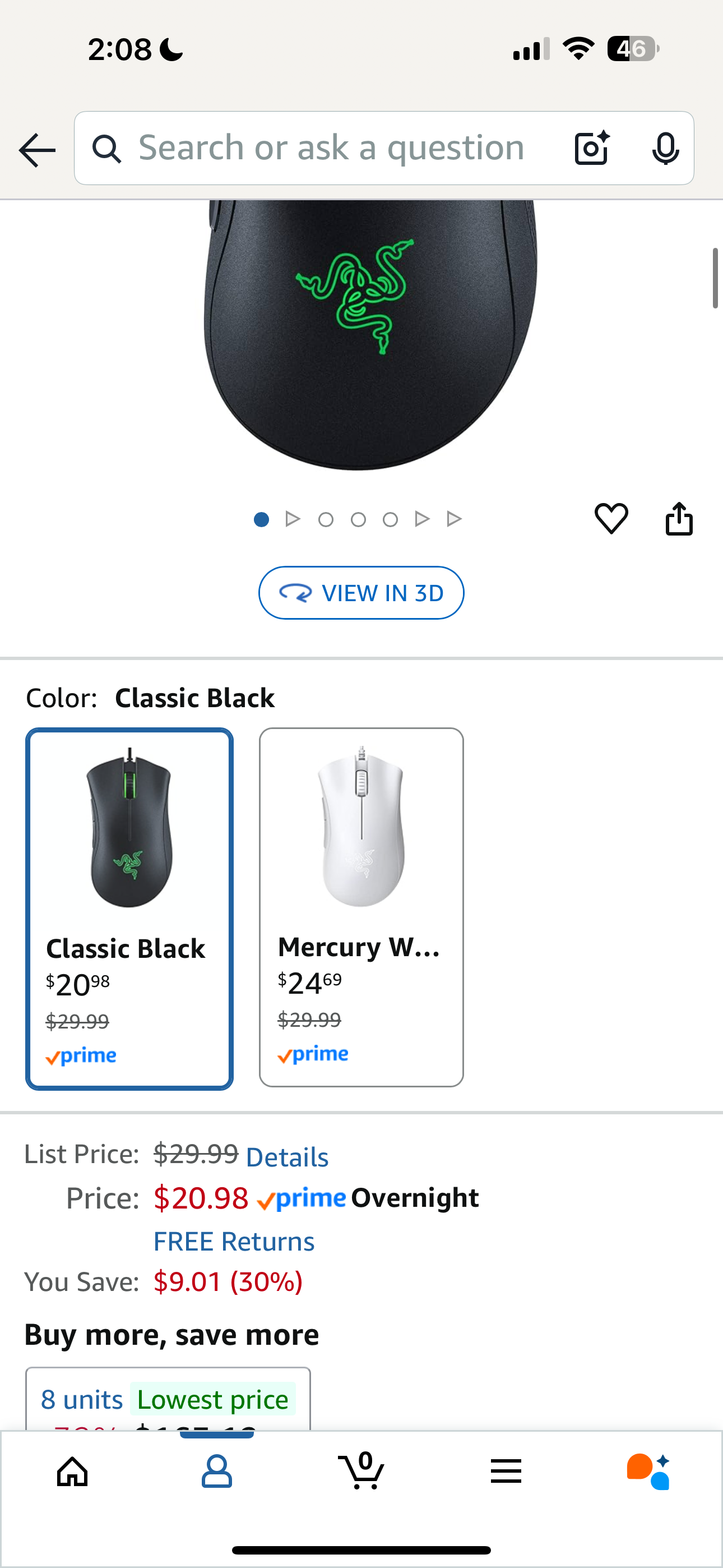723x1568 pixels.
Task: Open the Rufus AI assistant icon
Action: (649, 1470)
